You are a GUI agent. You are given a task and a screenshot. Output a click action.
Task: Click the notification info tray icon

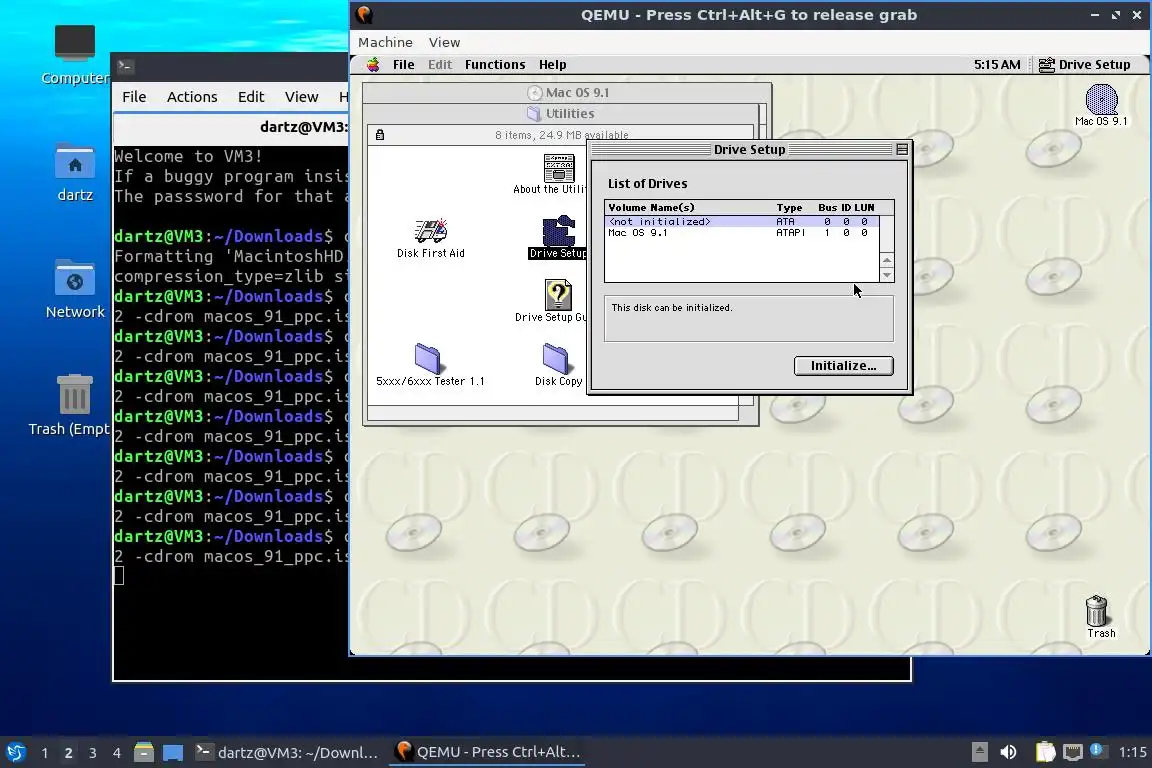[x=1097, y=750]
